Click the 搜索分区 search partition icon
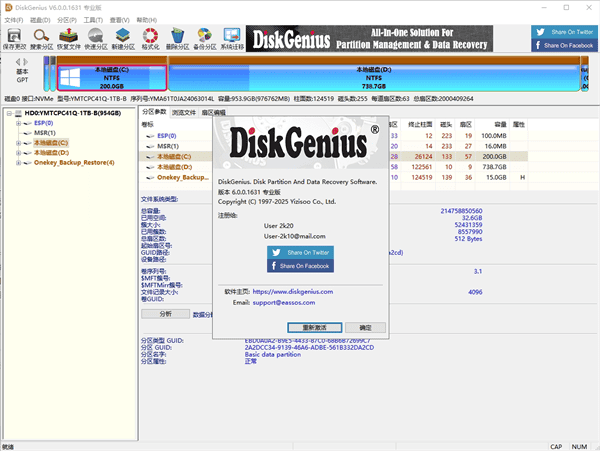Viewport: 600px width, 451px height. tap(43, 38)
